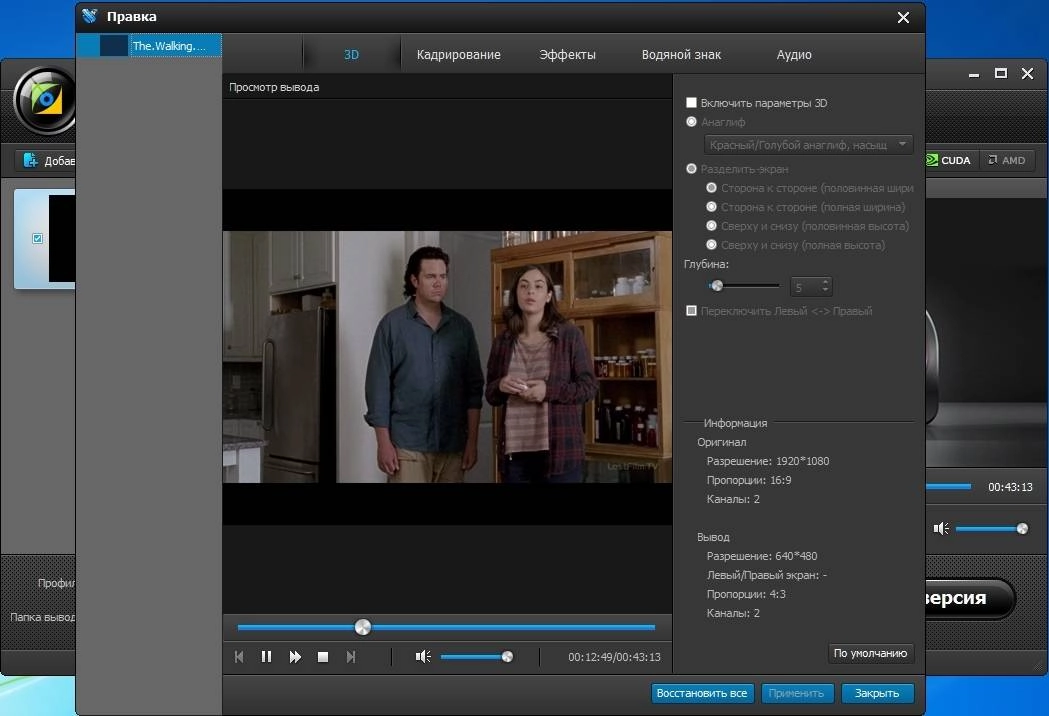Toggle Переключить Левый <-> Правый checkbox
Screen dimensions: 1049x716
click(x=691, y=310)
